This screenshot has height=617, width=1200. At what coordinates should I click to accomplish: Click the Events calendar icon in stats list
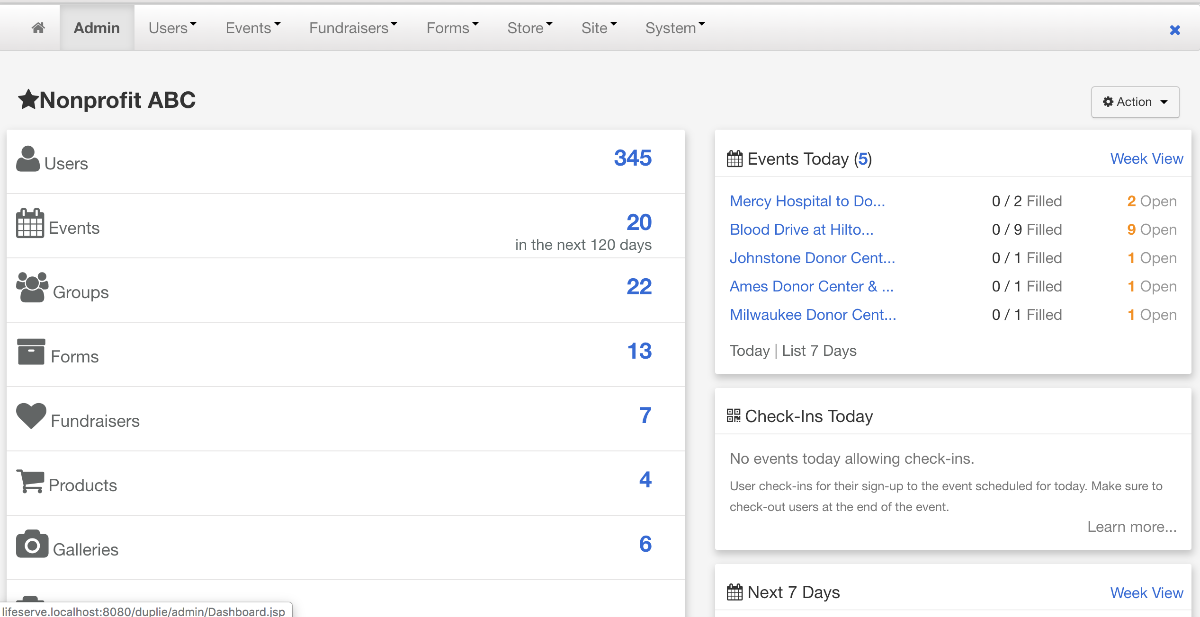30,223
